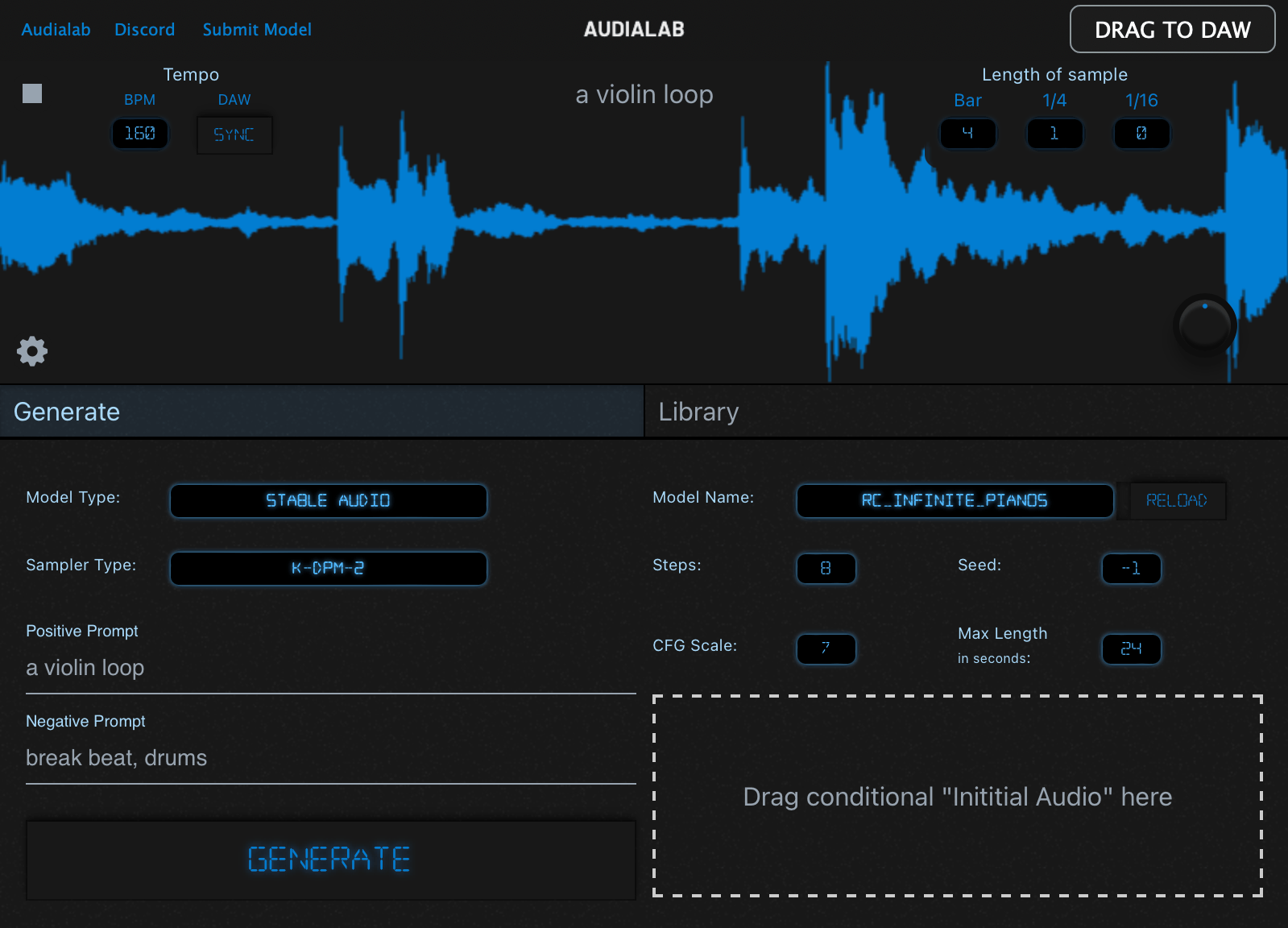1288x928 pixels.
Task: Click the BPM value field
Action: pos(140,134)
